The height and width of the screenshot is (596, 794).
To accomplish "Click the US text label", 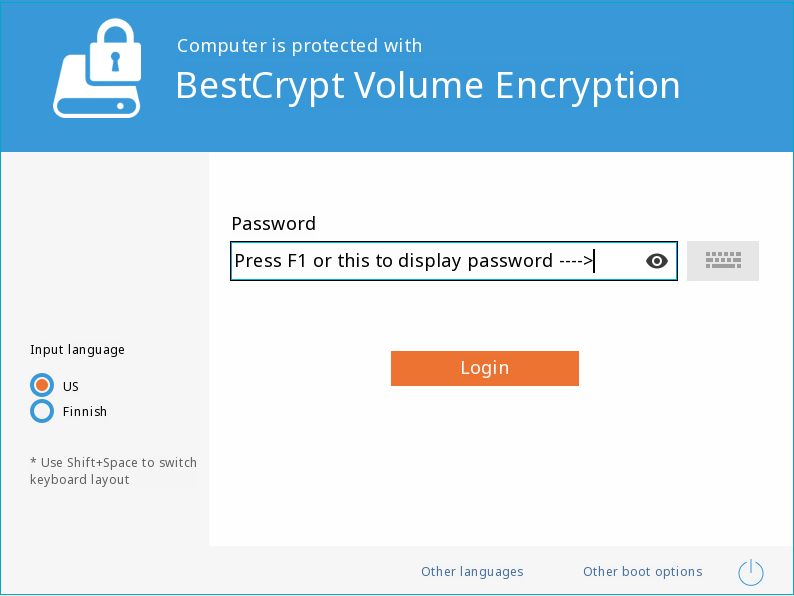I will pyautogui.click(x=70, y=386).
